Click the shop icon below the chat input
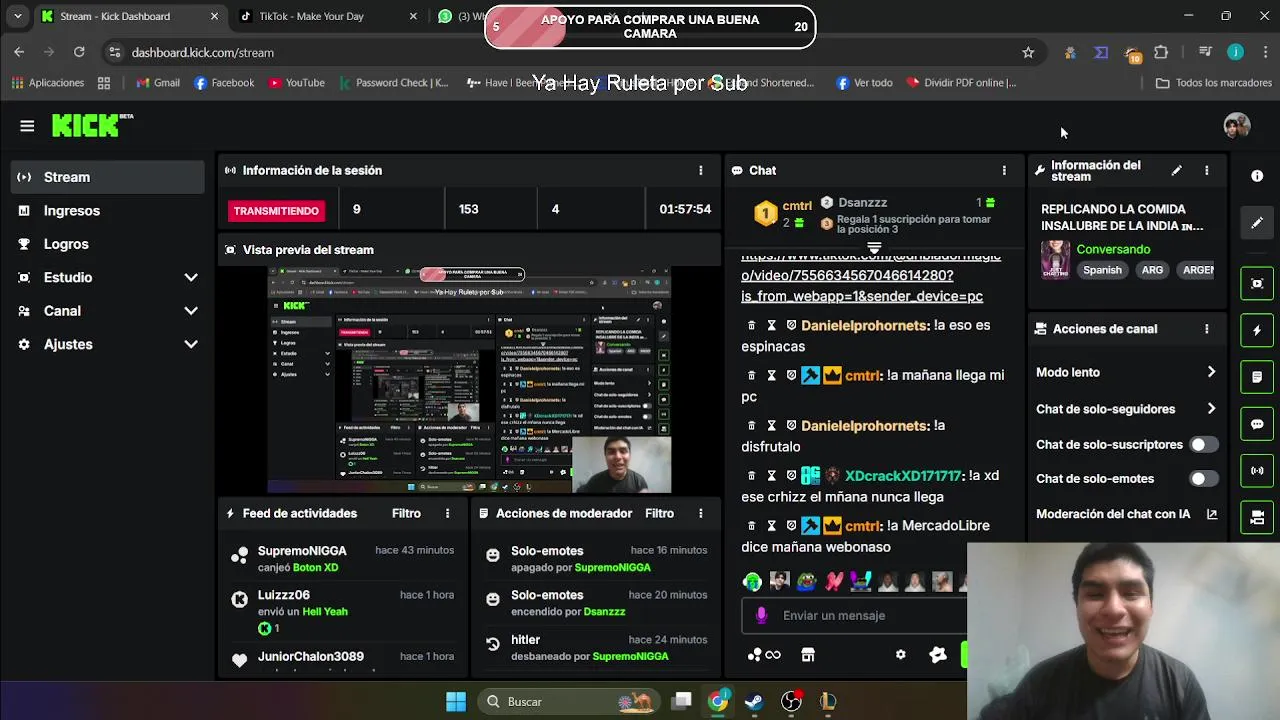1280x720 pixels. click(x=808, y=655)
